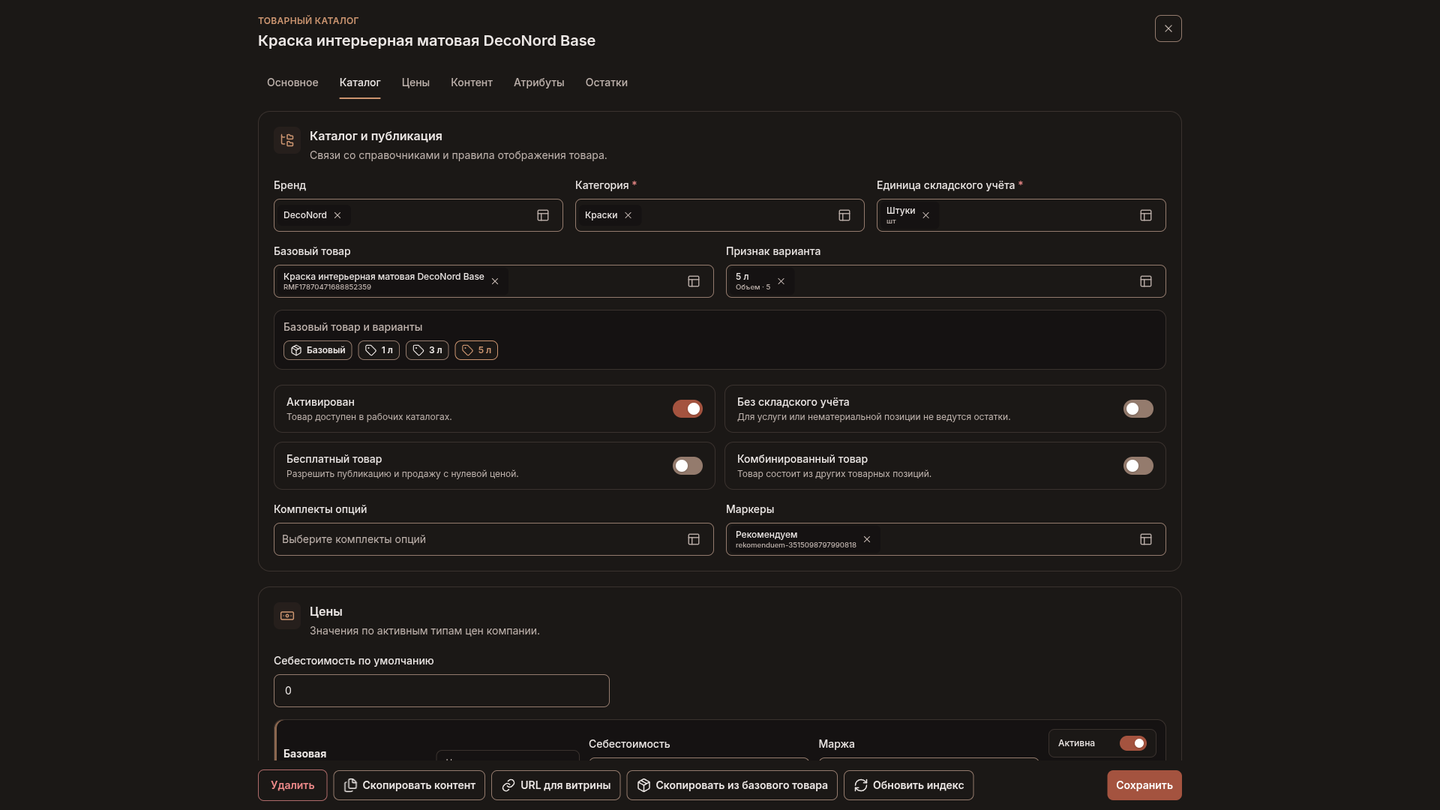Click URL для витрины button

[556, 785]
